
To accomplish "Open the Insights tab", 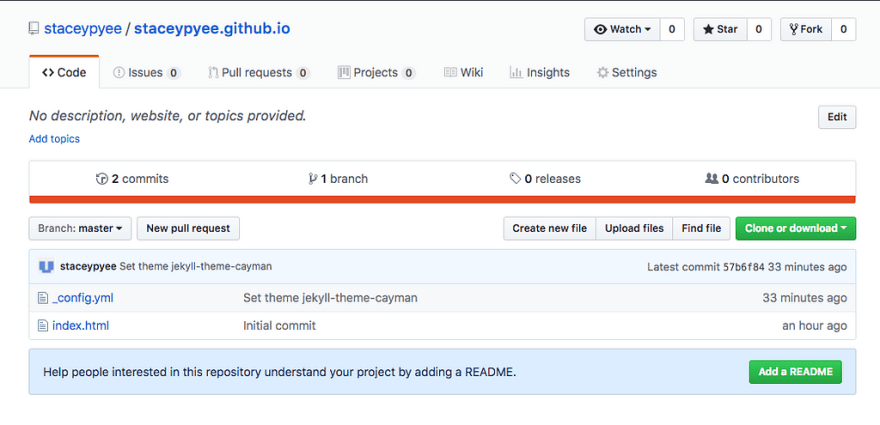I will click(539, 72).
